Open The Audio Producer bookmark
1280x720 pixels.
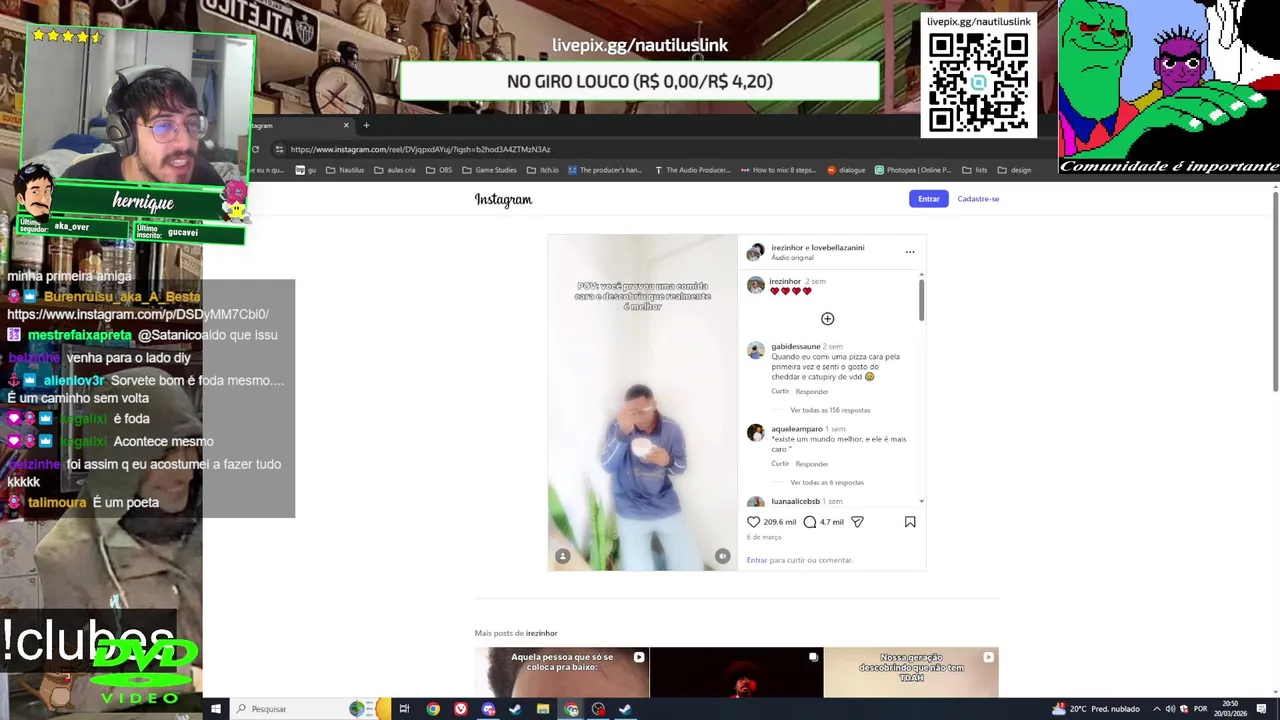[x=692, y=170]
